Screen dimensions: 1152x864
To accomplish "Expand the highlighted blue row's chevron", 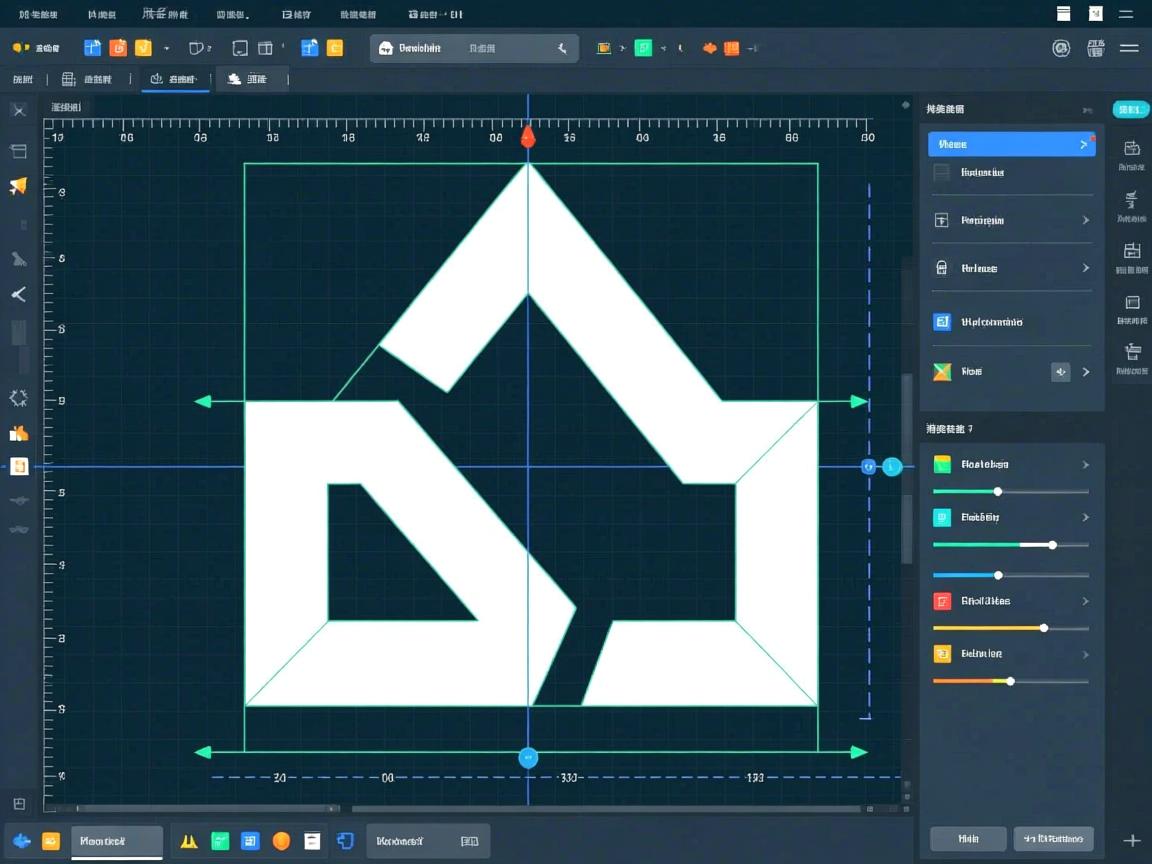I will coord(1083,145).
